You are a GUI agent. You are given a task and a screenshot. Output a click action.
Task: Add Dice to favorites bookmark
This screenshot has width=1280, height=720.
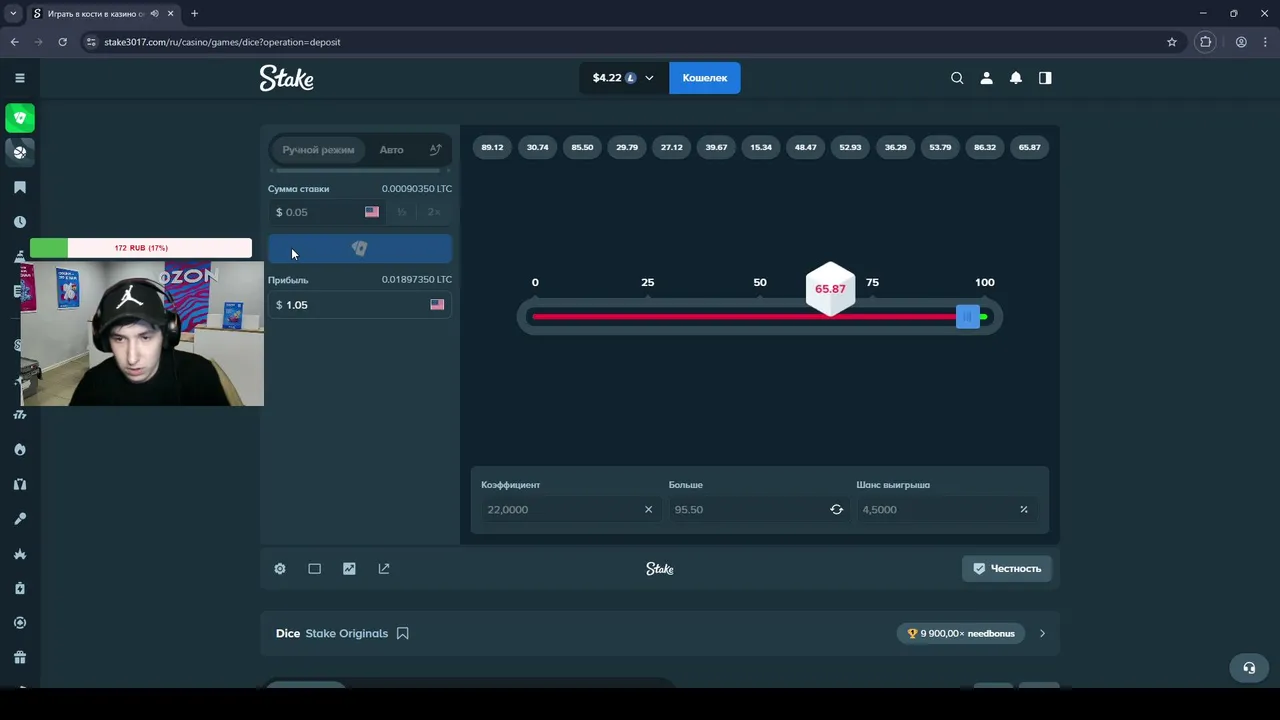[403, 633]
